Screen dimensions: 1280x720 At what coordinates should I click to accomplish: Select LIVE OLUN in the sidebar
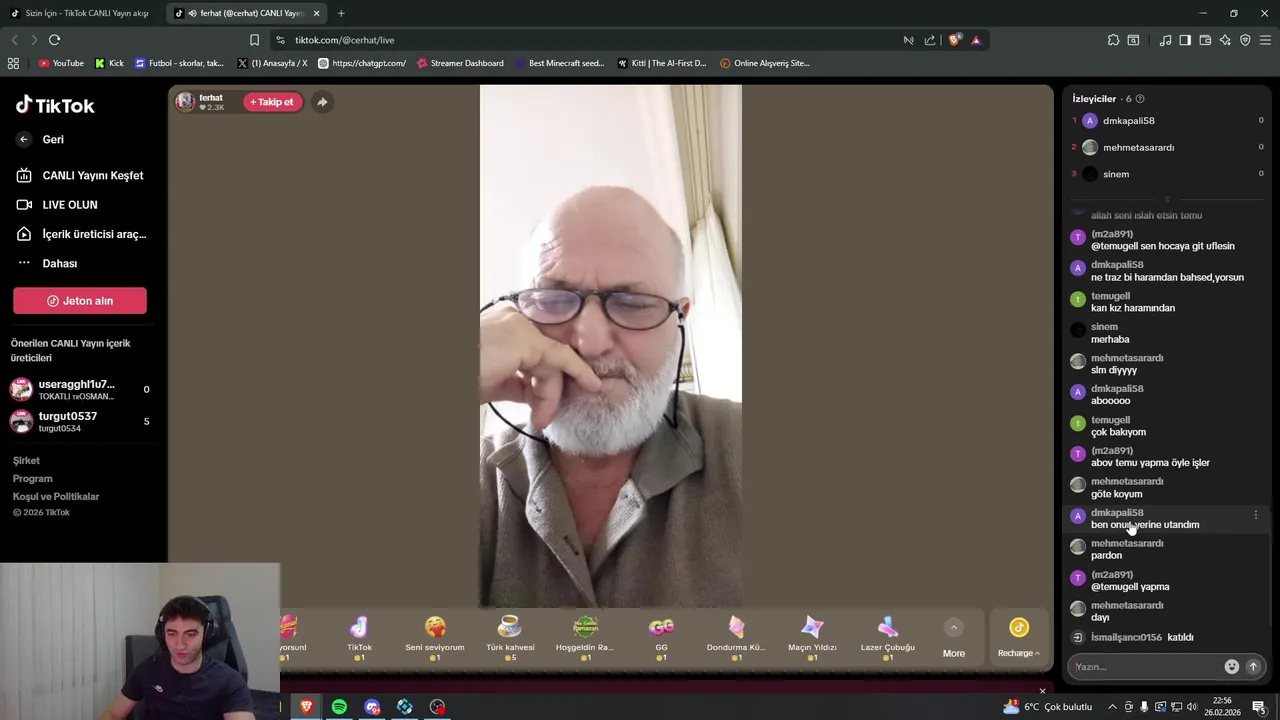tap(57, 205)
